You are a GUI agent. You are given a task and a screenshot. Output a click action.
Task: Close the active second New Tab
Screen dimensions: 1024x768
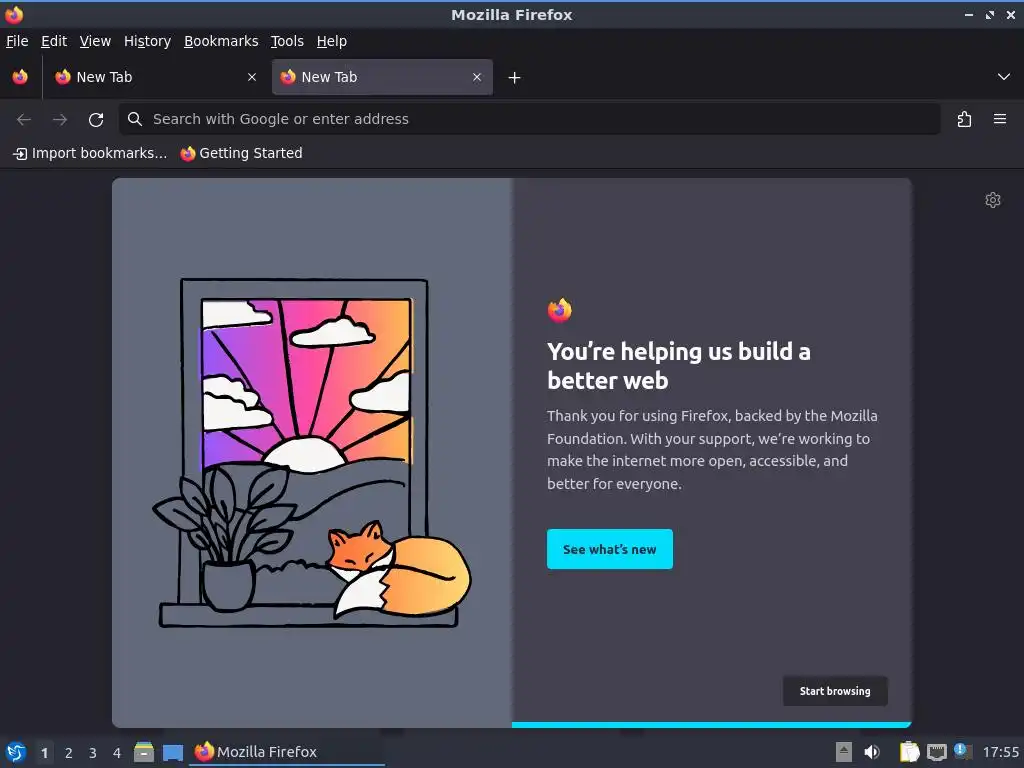pyautogui.click(x=477, y=77)
